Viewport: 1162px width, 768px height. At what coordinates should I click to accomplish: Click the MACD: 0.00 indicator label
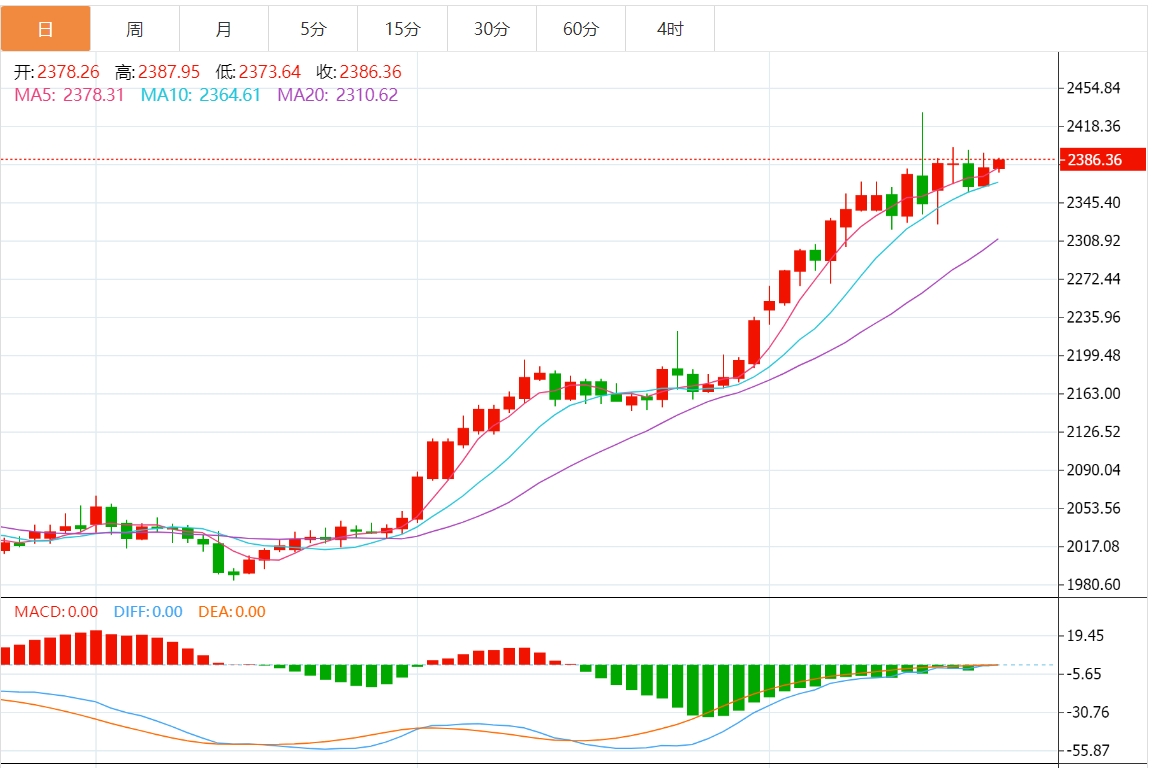[x=56, y=612]
